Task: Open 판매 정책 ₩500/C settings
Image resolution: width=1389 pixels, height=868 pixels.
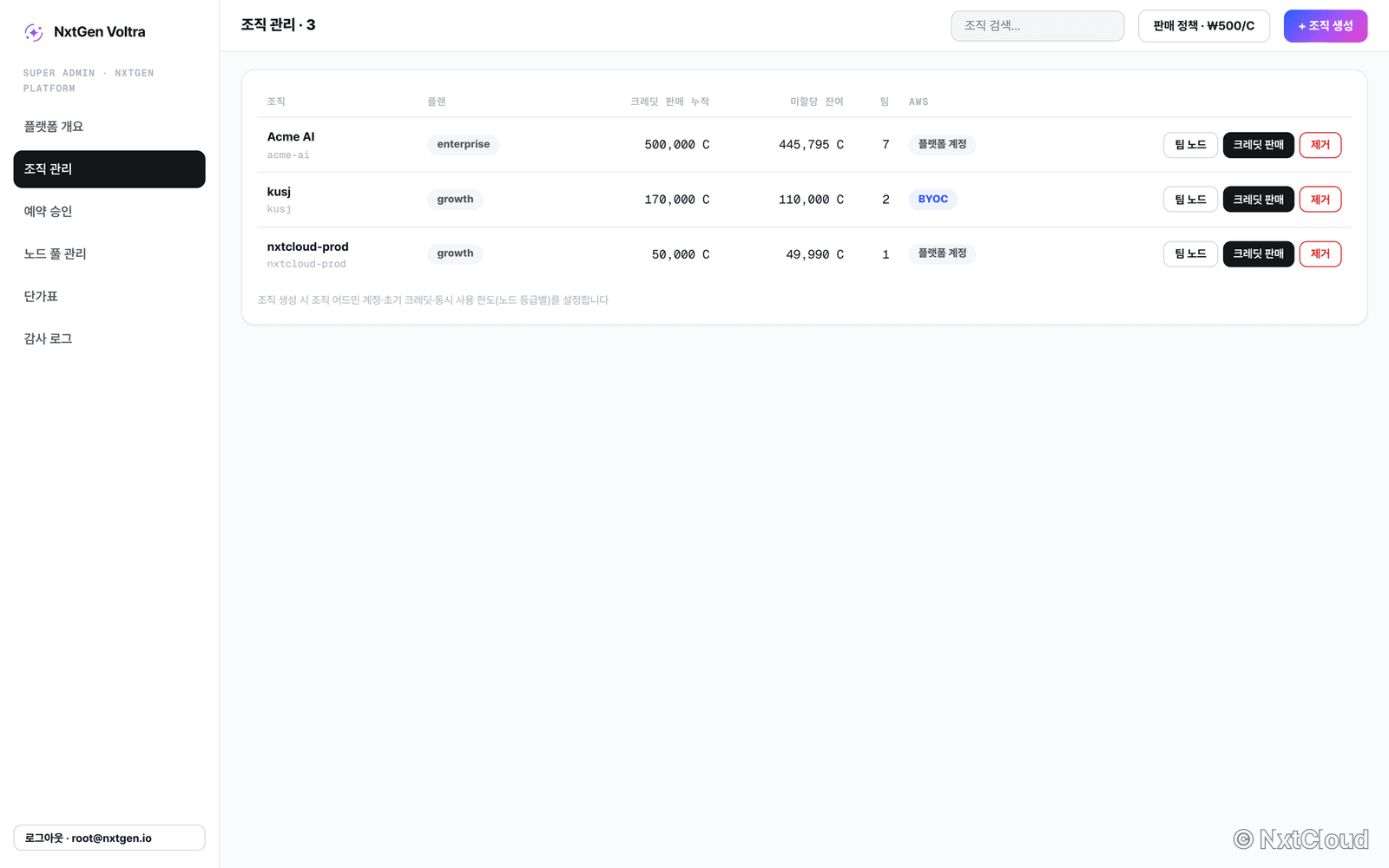Action: (1204, 26)
